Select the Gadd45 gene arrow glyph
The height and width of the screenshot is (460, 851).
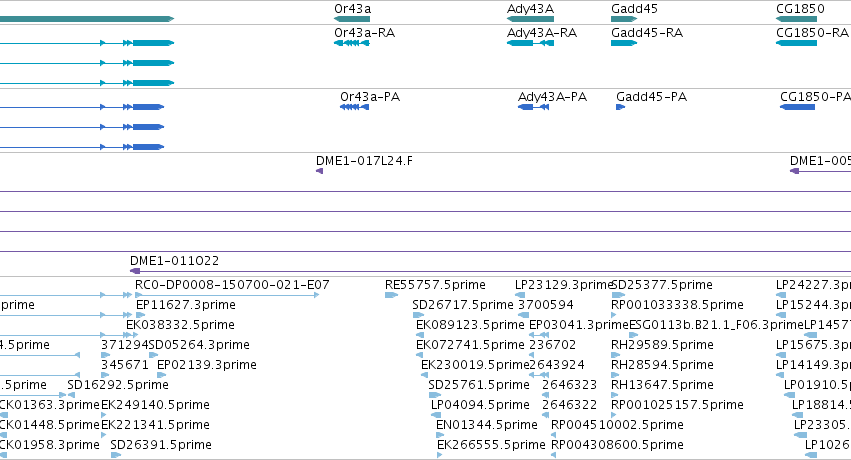(x=624, y=19)
